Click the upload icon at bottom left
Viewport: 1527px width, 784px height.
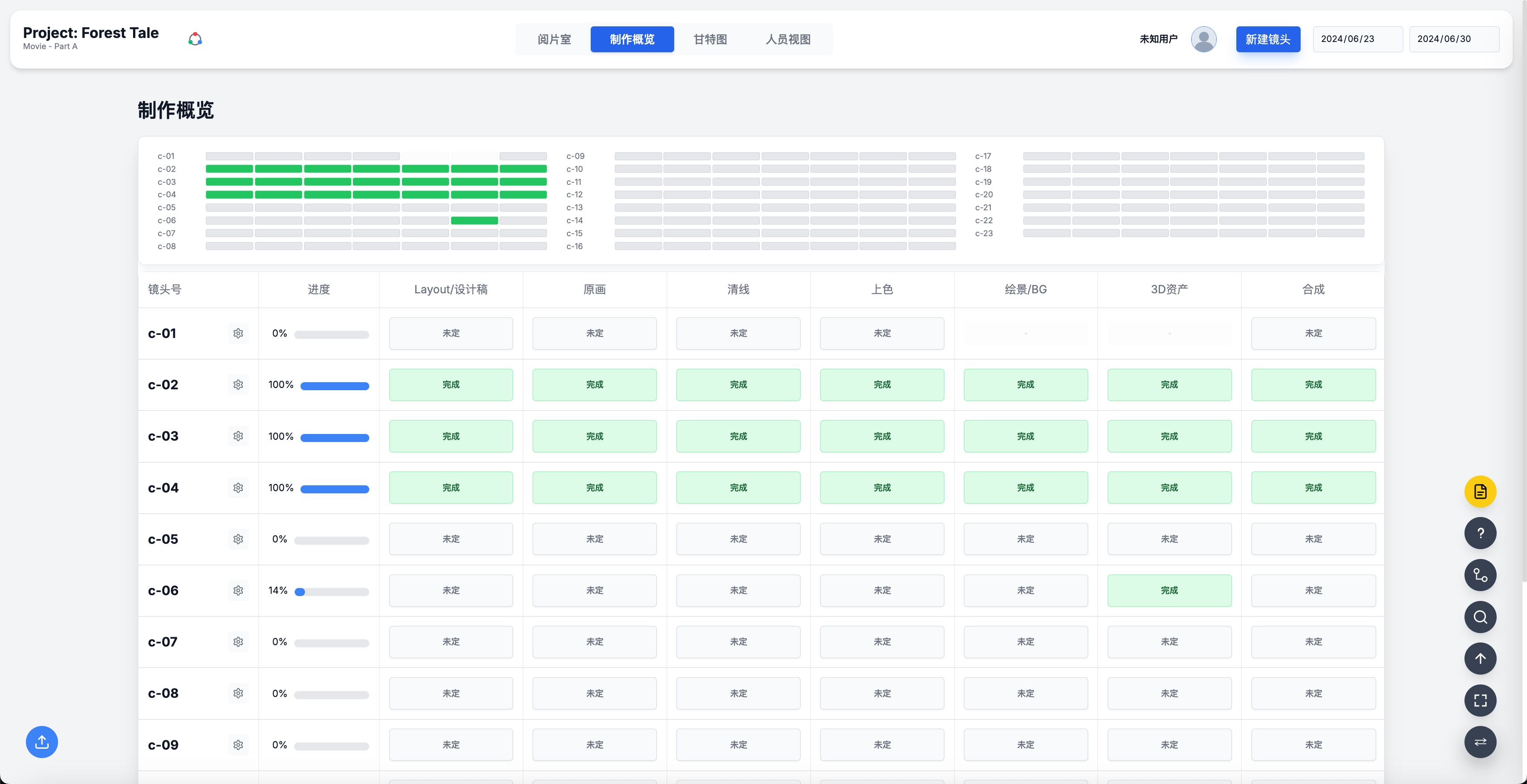[41, 742]
